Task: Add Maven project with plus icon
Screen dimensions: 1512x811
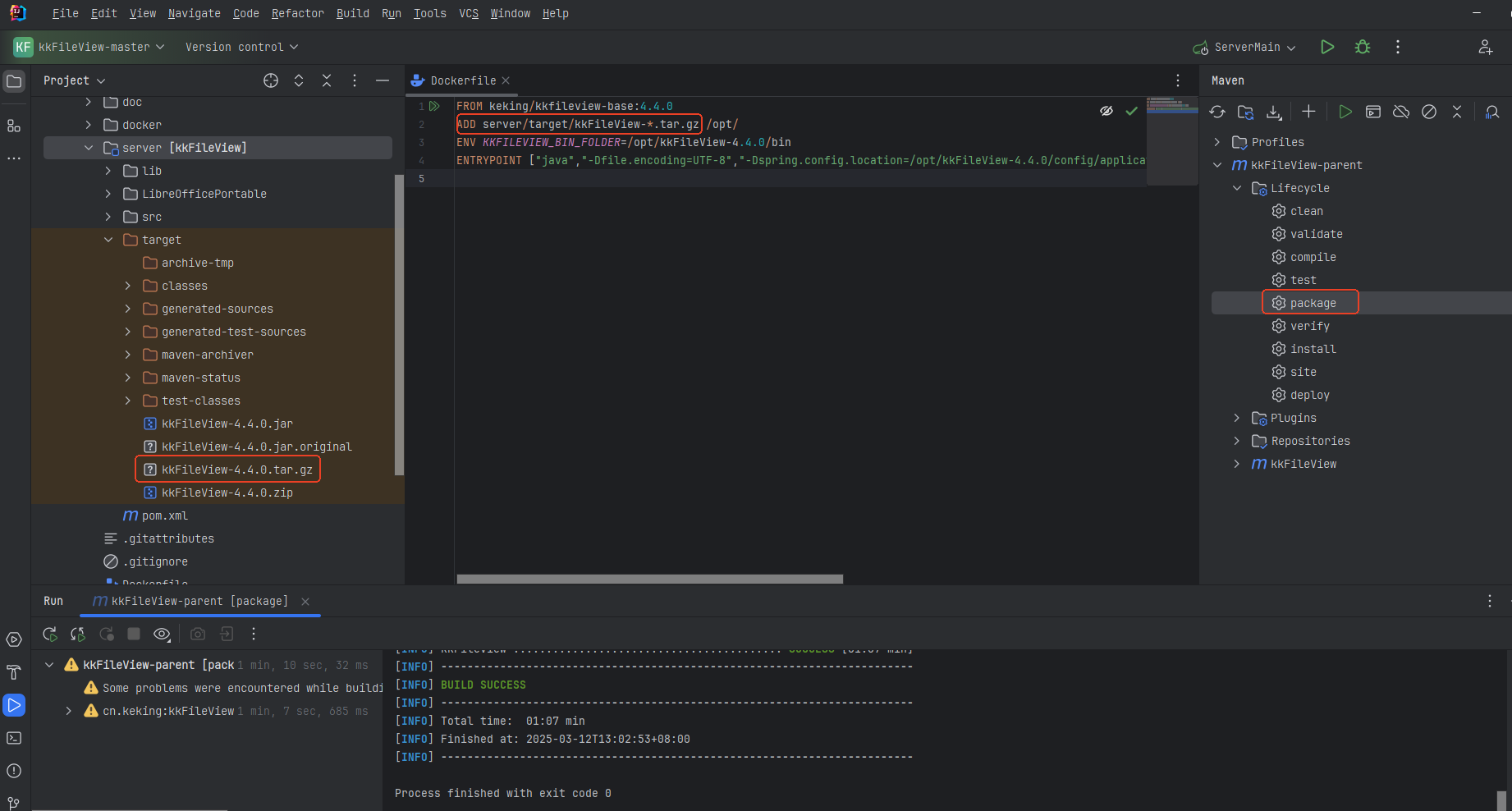Action: point(1309,112)
